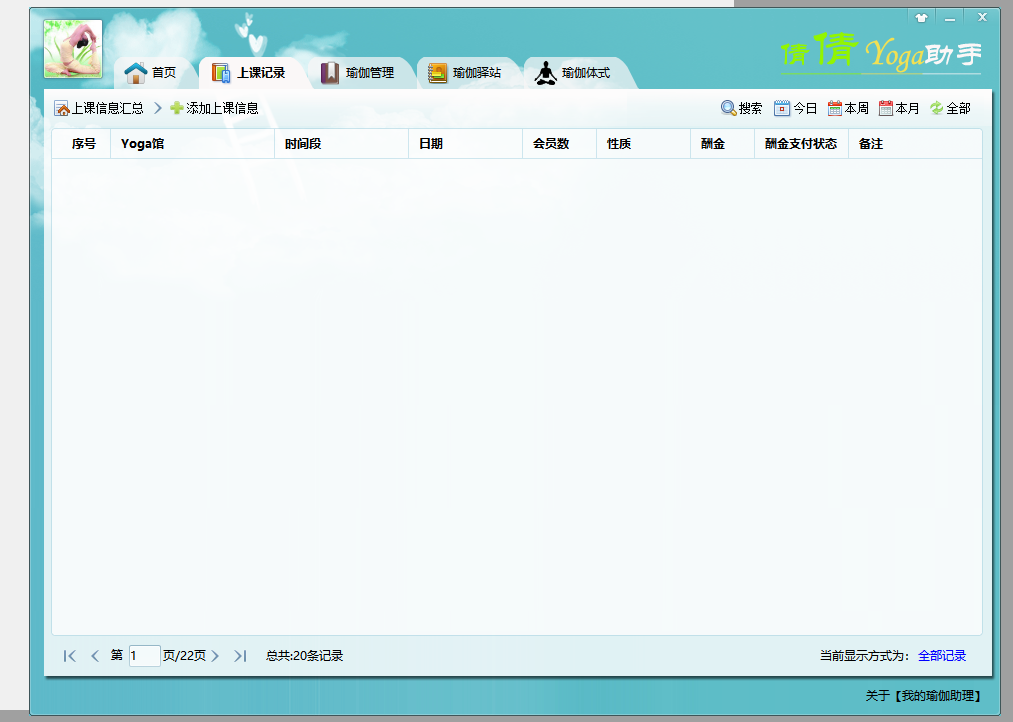
Task: Click the yoga pose avatar thumbnail
Action: point(73,50)
